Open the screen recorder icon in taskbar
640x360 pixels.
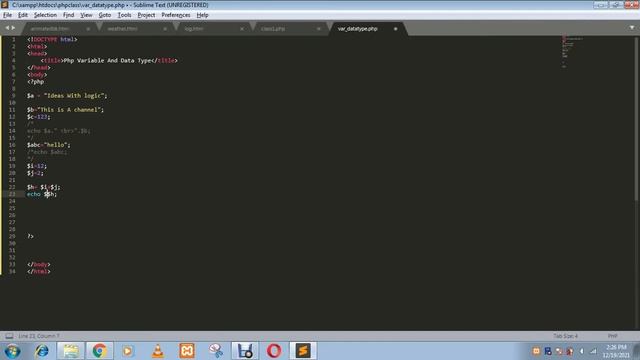coord(245,351)
